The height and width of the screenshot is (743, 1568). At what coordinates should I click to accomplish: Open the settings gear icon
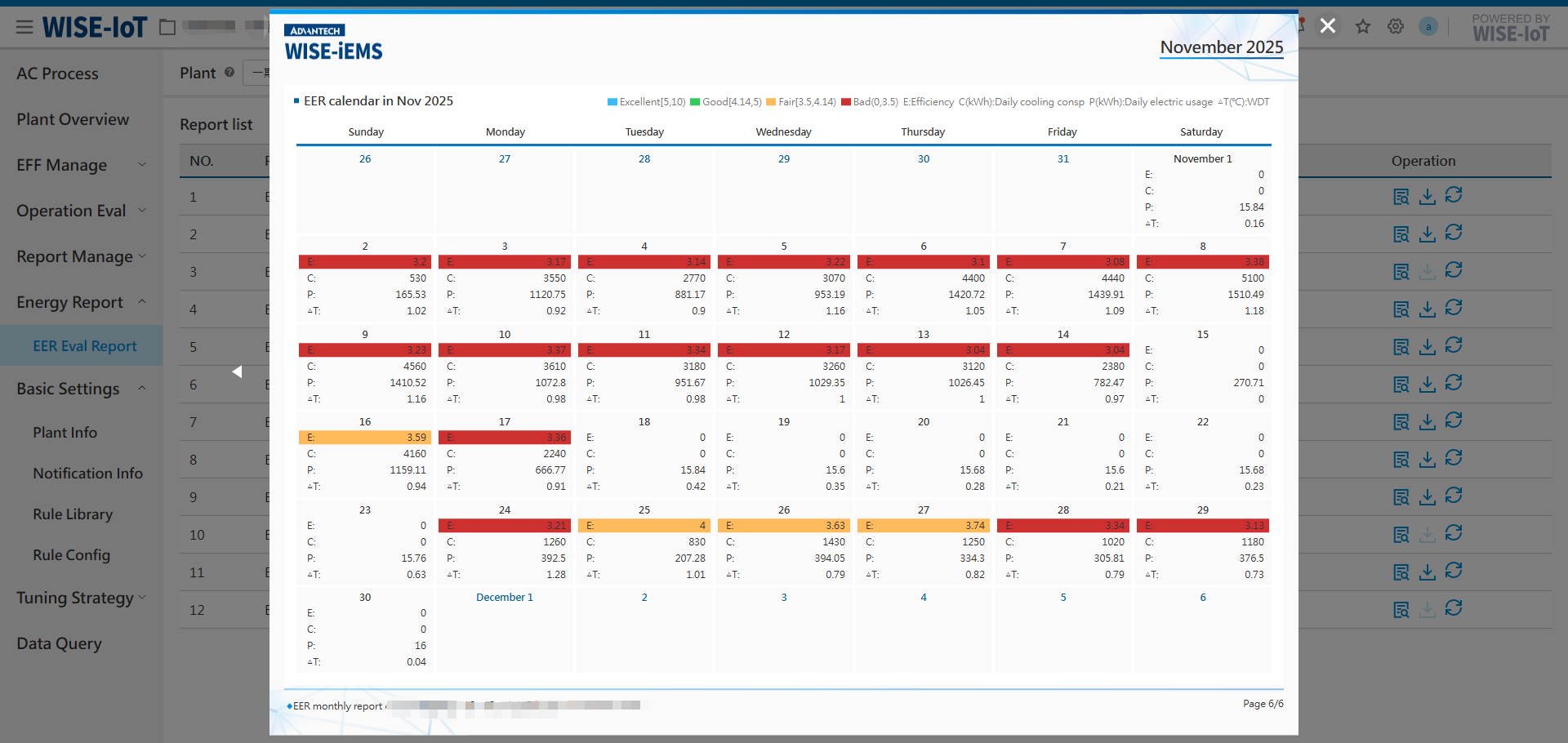click(1395, 26)
